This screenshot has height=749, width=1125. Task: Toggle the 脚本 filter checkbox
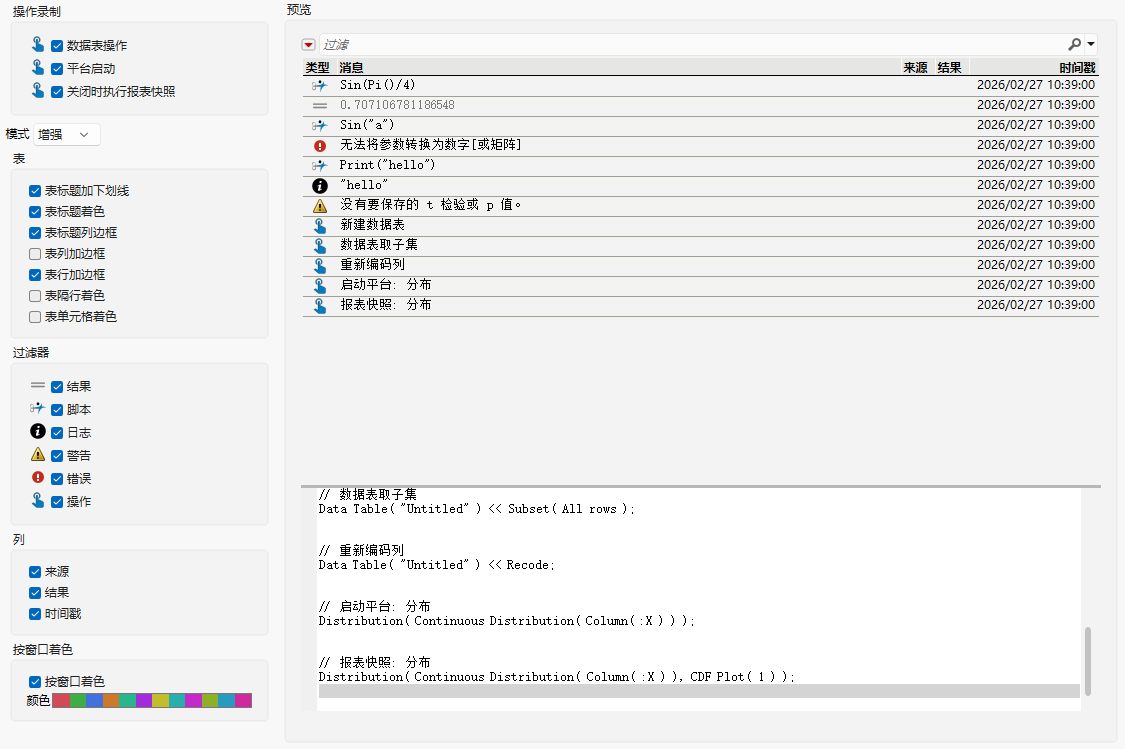coord(57,410)
